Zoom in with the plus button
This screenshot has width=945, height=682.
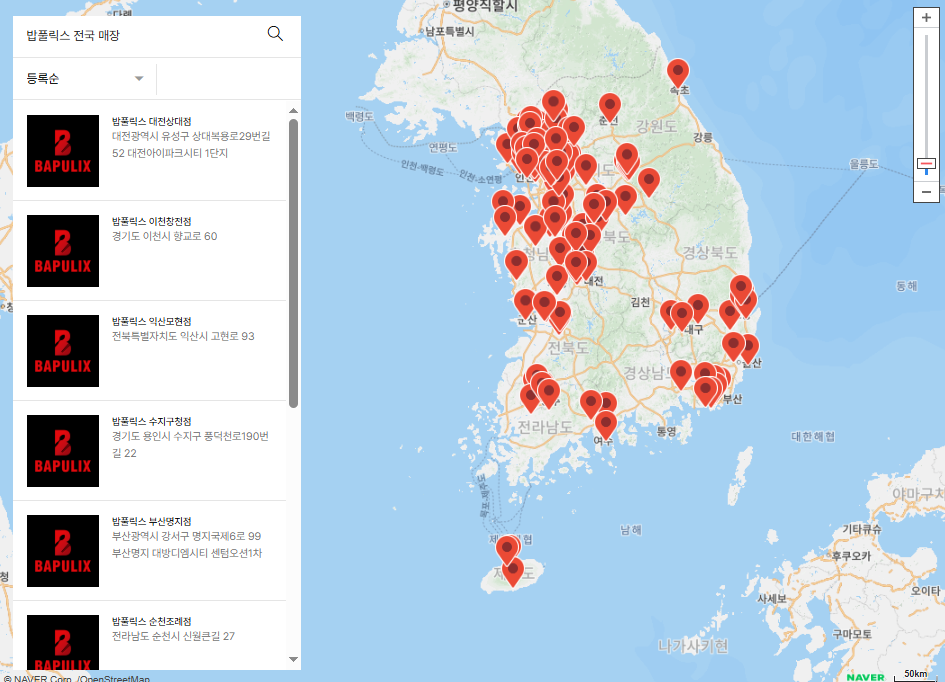pos(926,17)
